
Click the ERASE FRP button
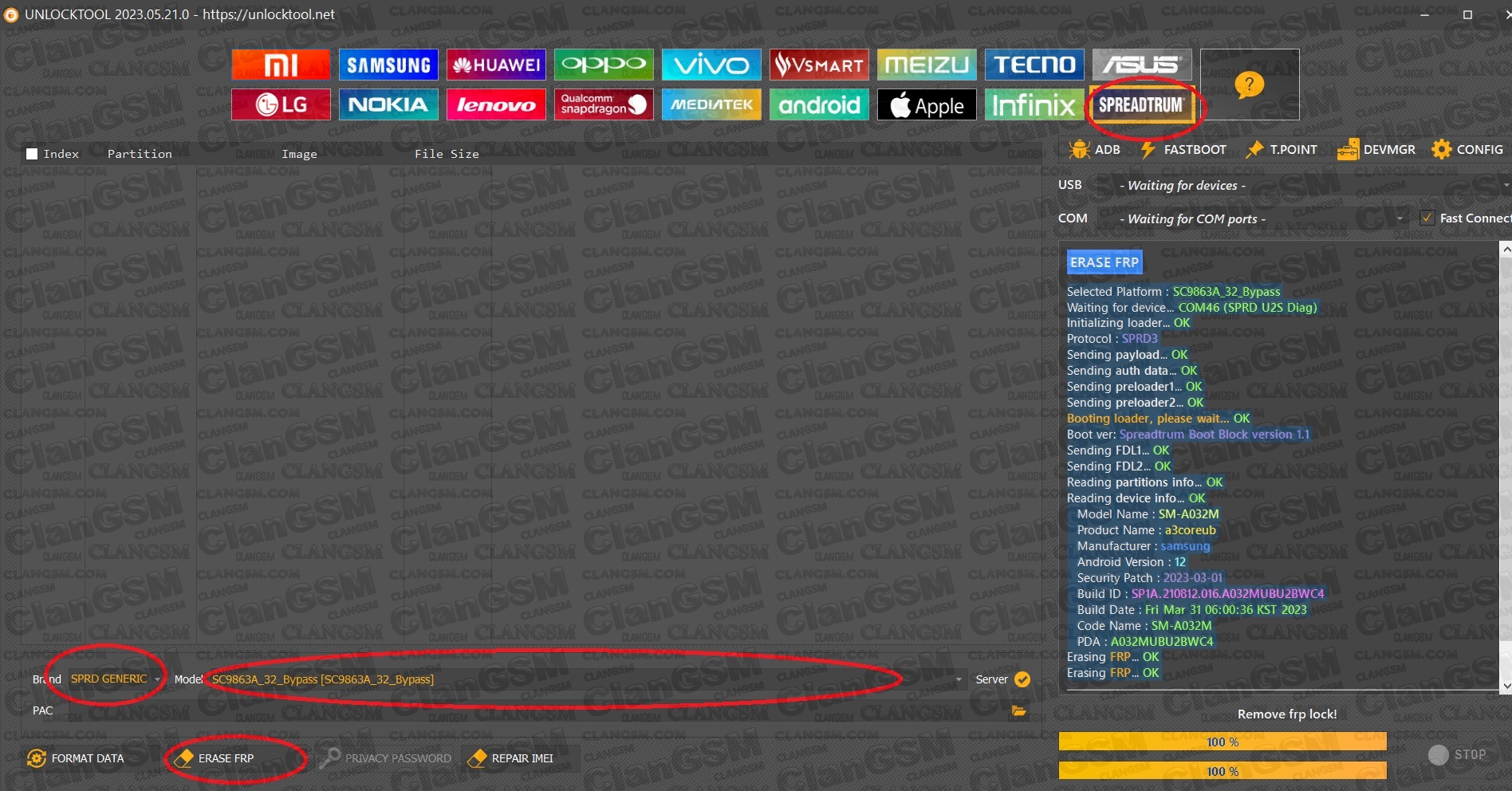[x=226, y=758]
